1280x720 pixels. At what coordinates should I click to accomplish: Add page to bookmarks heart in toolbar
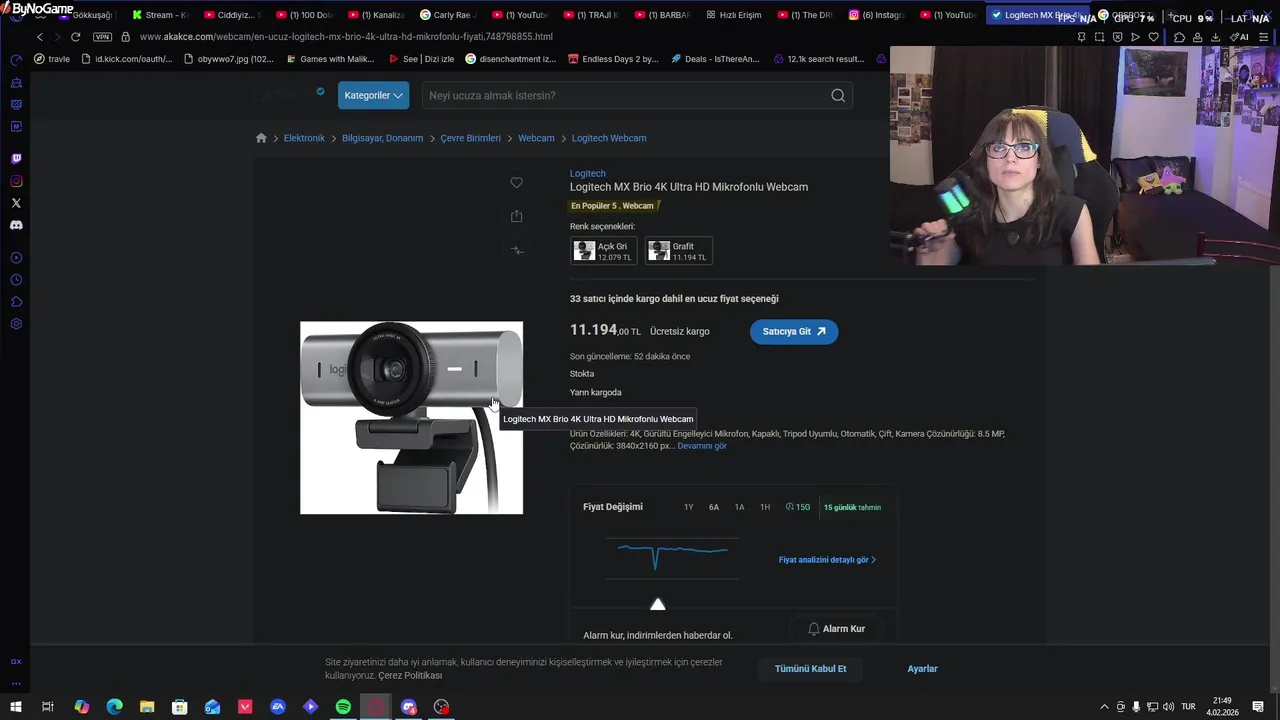pyautogui.click(x=1153, y=37)
